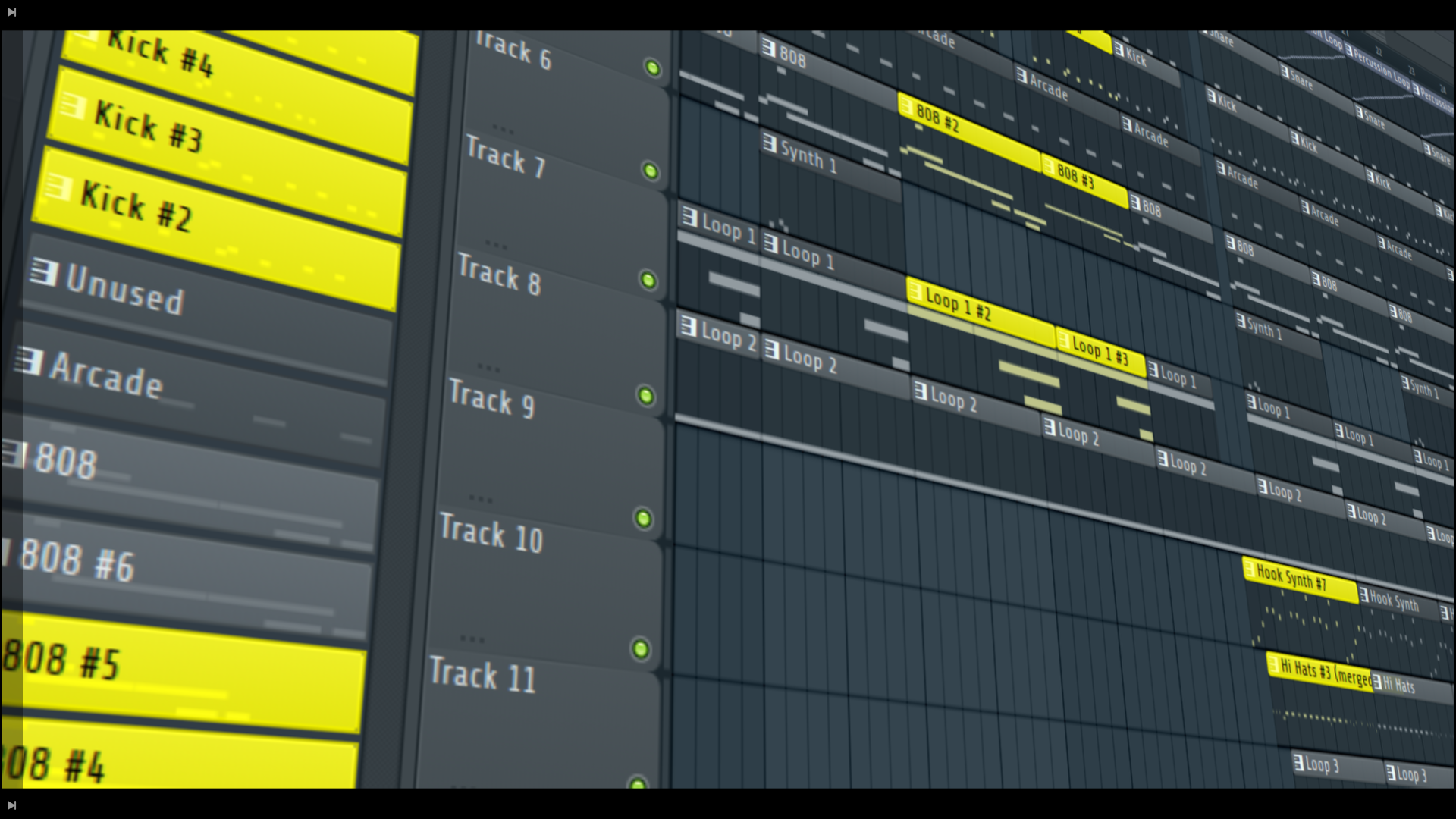Click the clip icon on 808 #3
This screenshot has height=819, width=1456.
(1050, 166)
